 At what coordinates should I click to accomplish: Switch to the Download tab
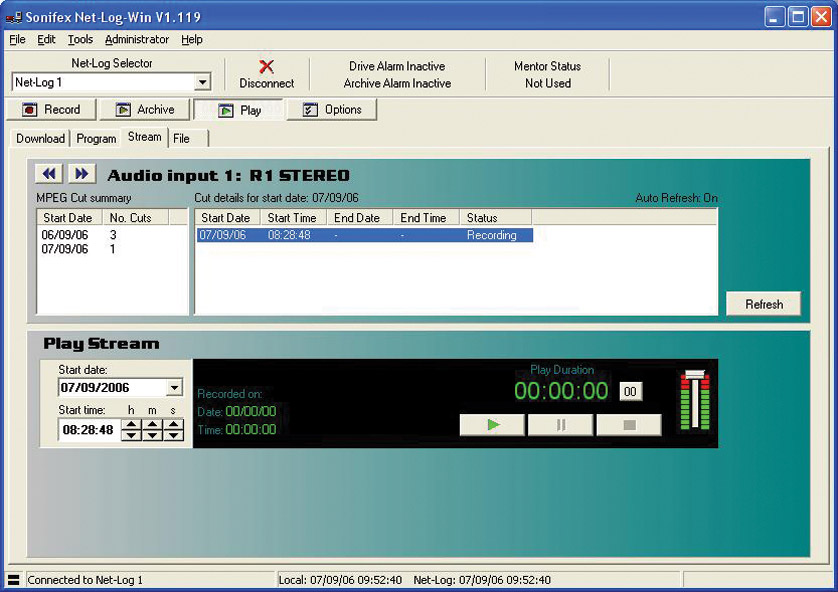tap(40, 139)
